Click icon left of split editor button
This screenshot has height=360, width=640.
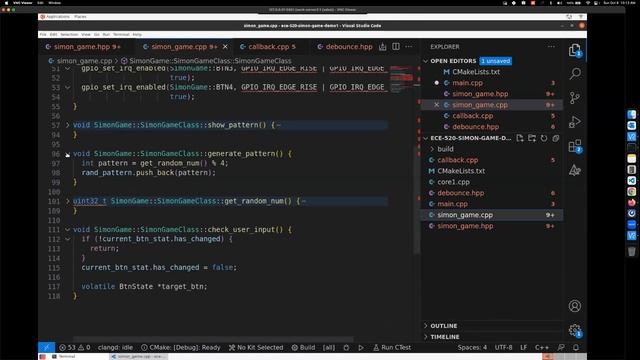click(x=382, y=47)
